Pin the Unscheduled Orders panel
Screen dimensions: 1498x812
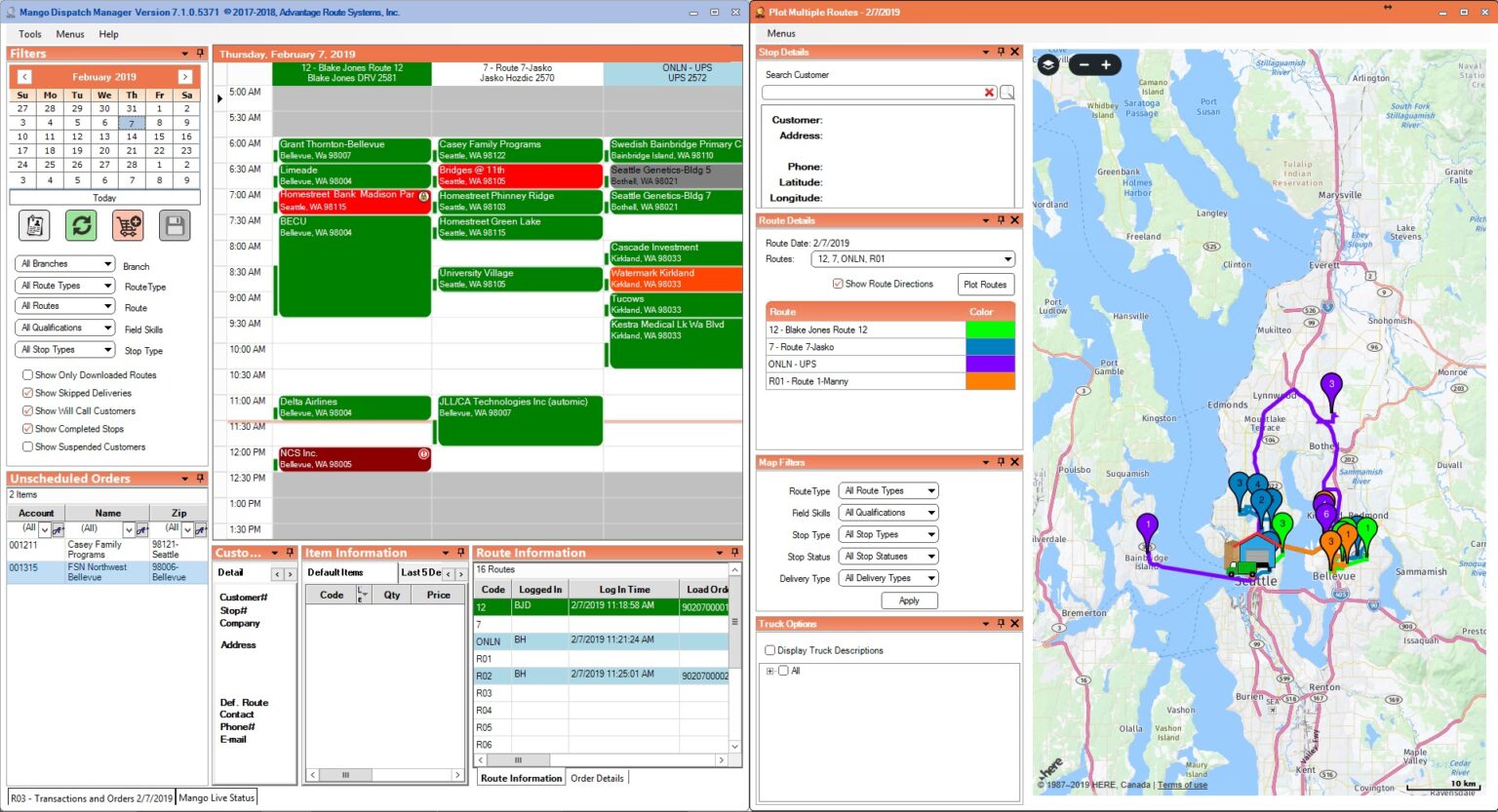200,479
